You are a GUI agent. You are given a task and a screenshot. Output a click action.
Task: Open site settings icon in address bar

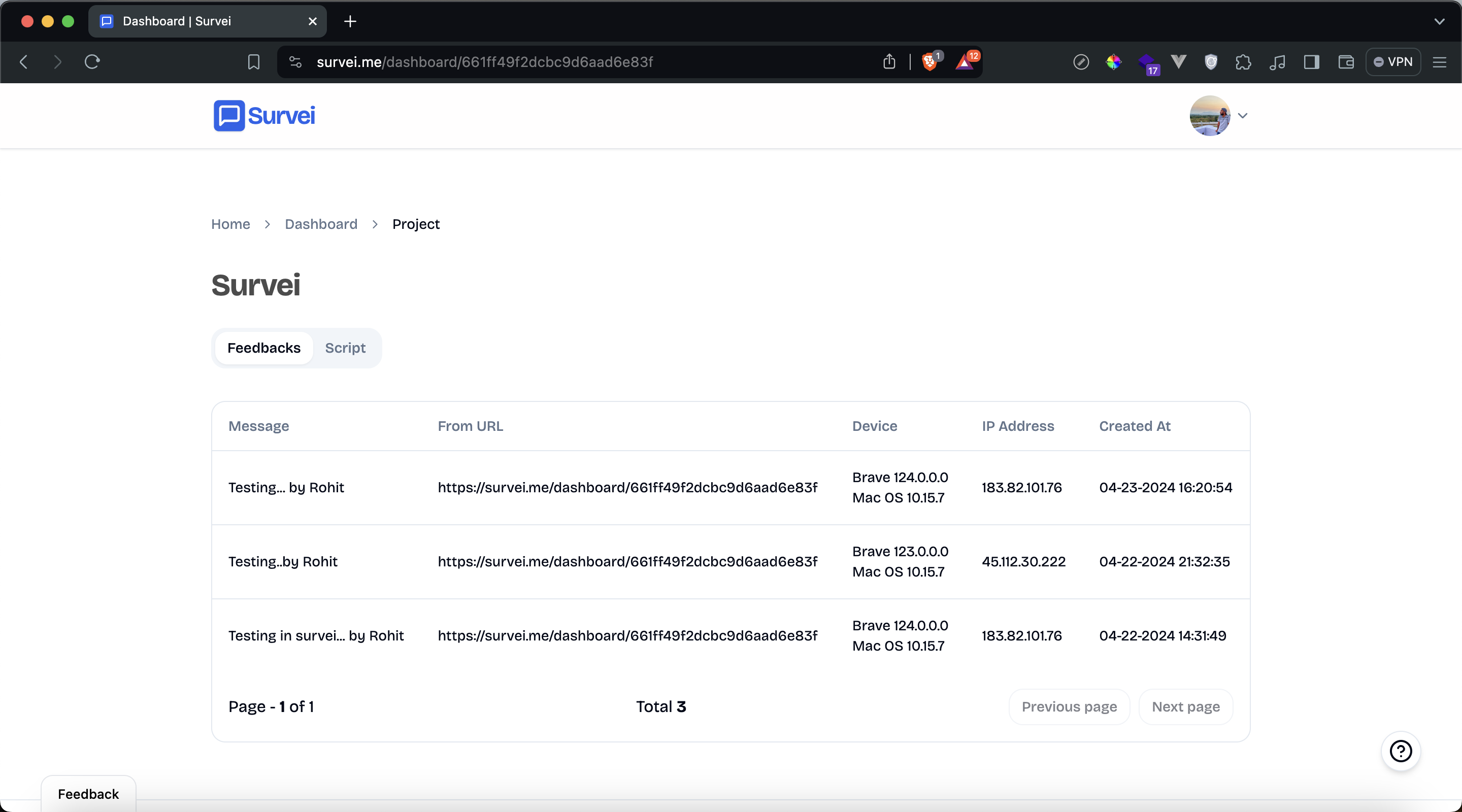click(295, 62)
